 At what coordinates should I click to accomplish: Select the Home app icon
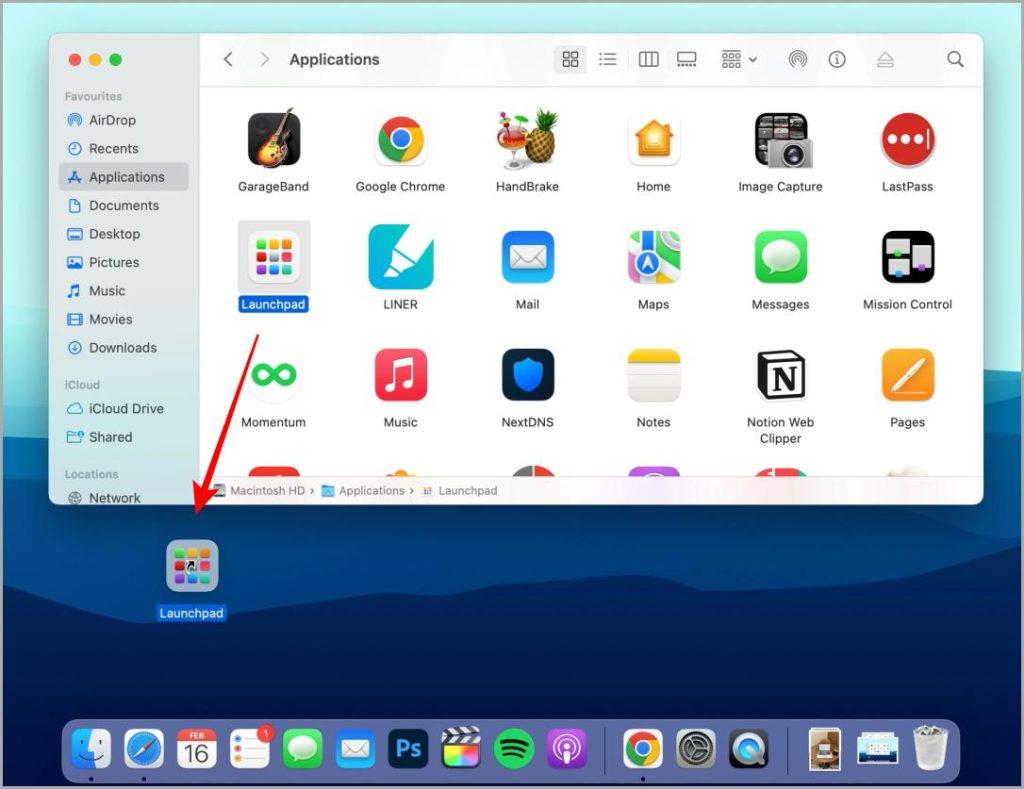pos(654,140)
